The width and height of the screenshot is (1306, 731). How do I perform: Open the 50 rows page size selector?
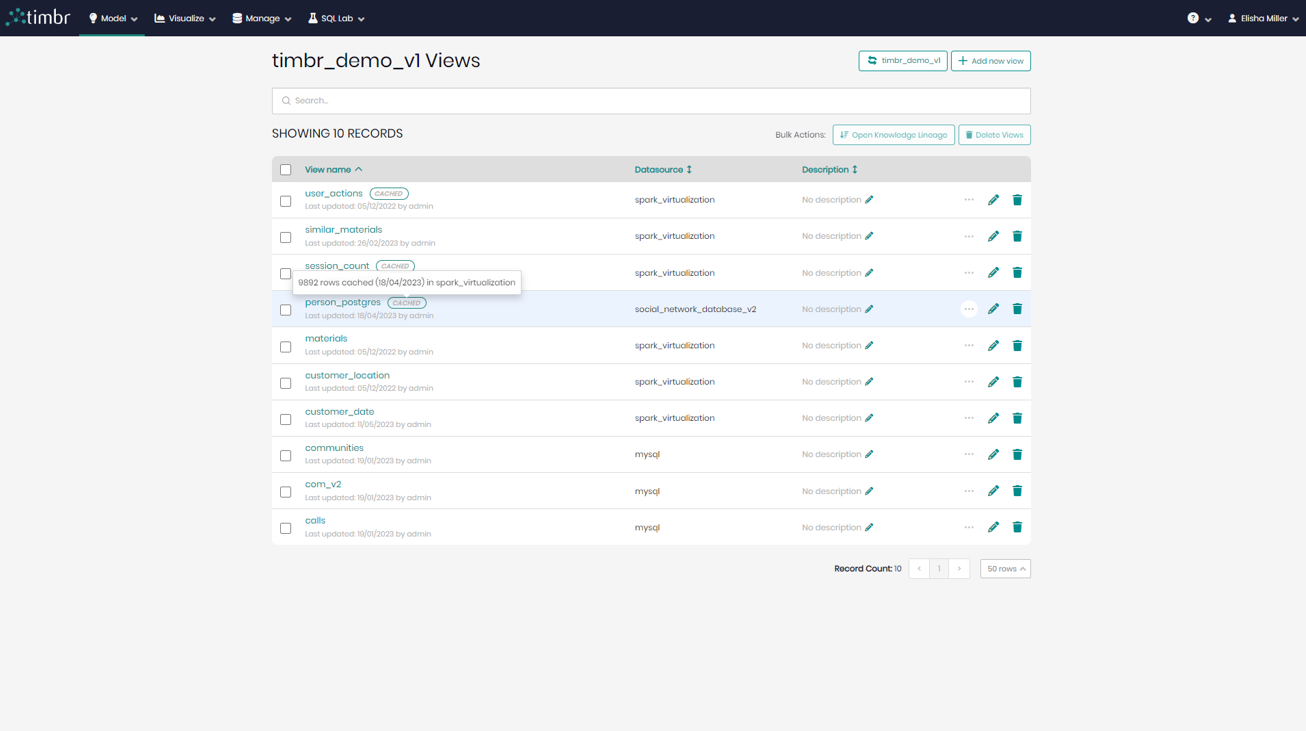(1004, 568)
